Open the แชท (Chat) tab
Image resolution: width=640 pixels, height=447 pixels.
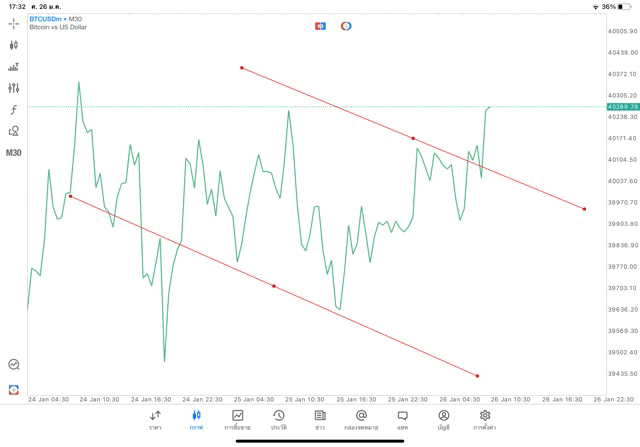[x=402, y=419]
